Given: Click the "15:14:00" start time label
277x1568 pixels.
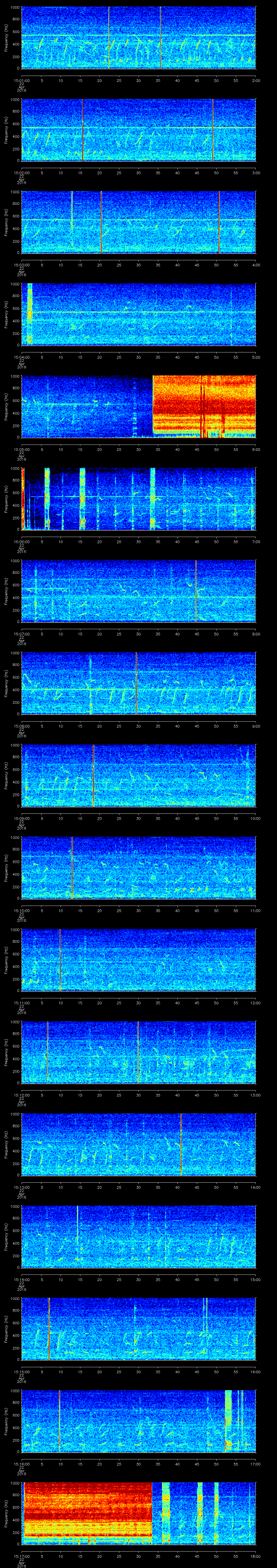Looking at the screenshot, I should [21, 1279].
